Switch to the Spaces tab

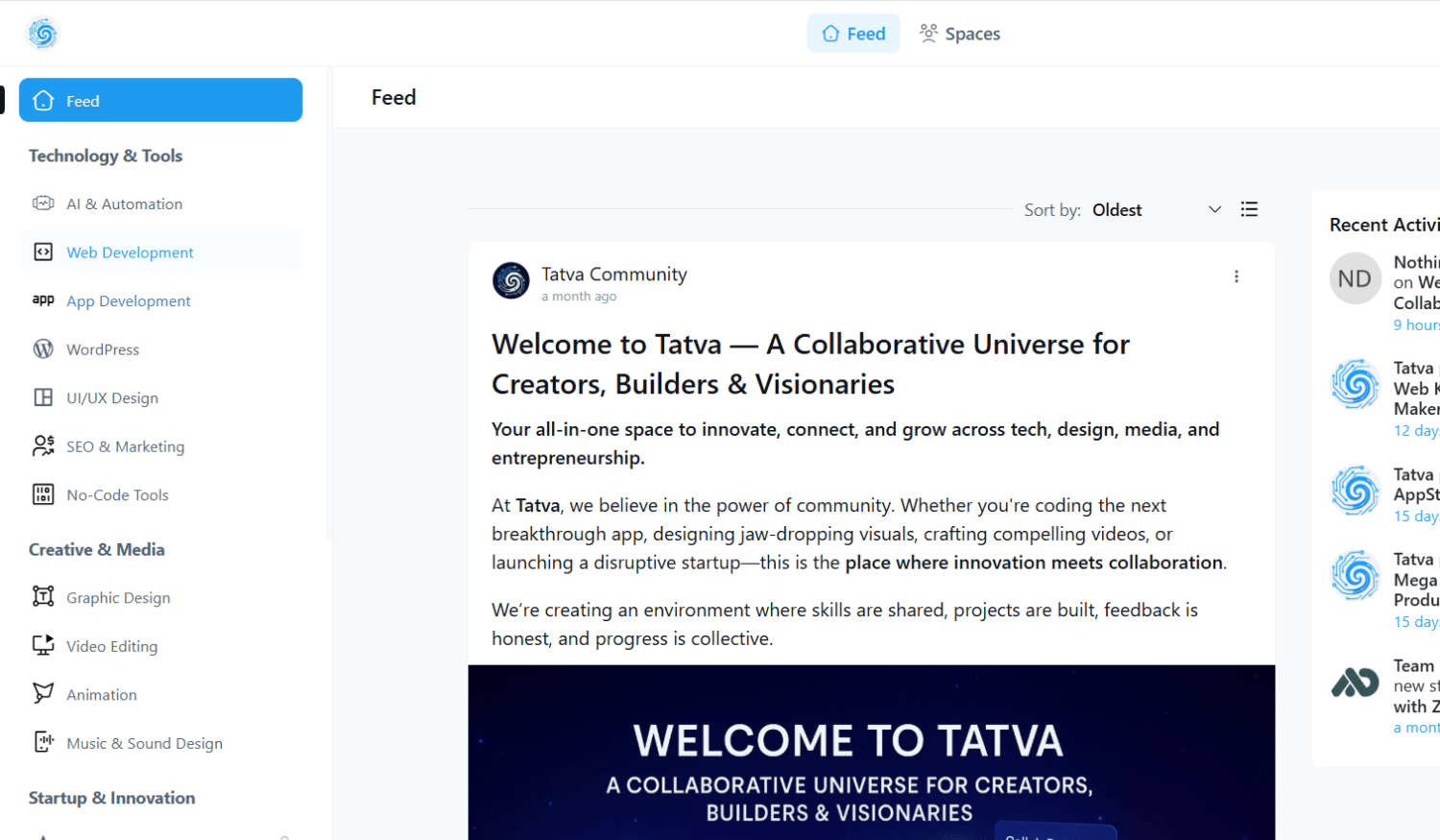coord(958,33)
